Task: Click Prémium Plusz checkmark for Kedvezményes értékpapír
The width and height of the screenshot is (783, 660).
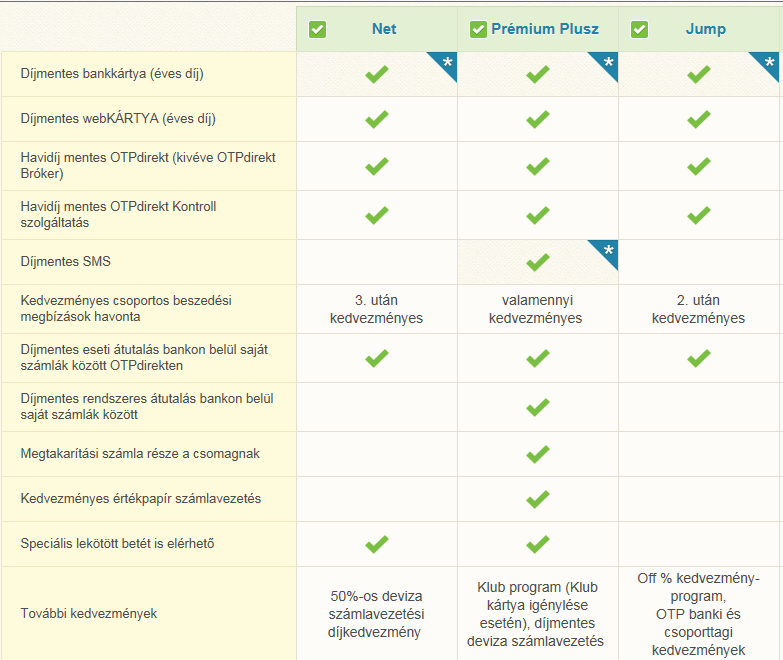Action: pyautogui.click(x=538, y=499)
